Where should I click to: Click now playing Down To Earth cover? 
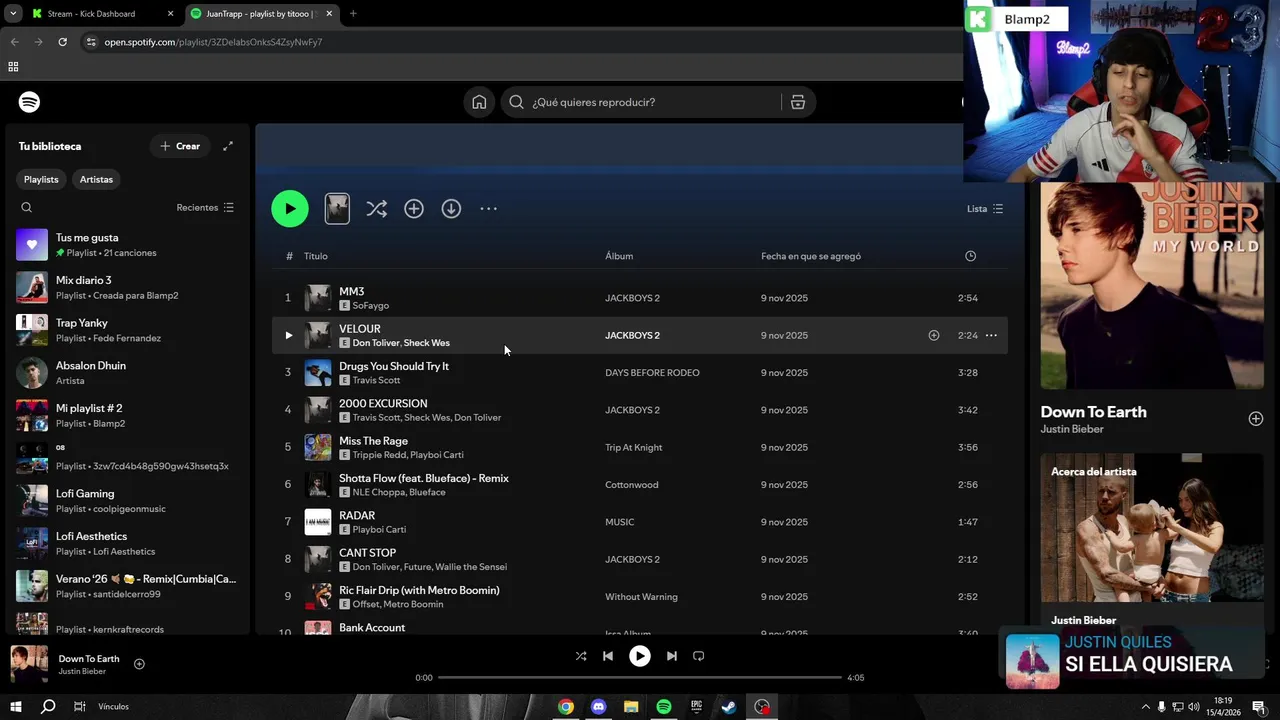pyautogui.click(x=29, y=664)
